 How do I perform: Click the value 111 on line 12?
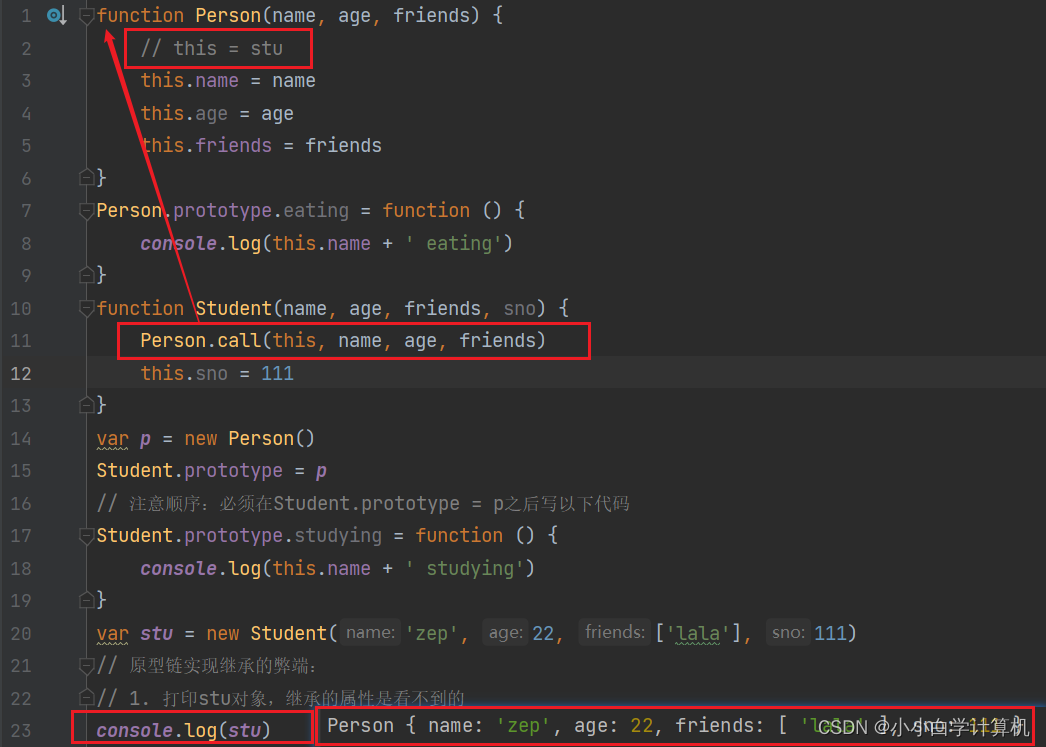coord(278,374)
